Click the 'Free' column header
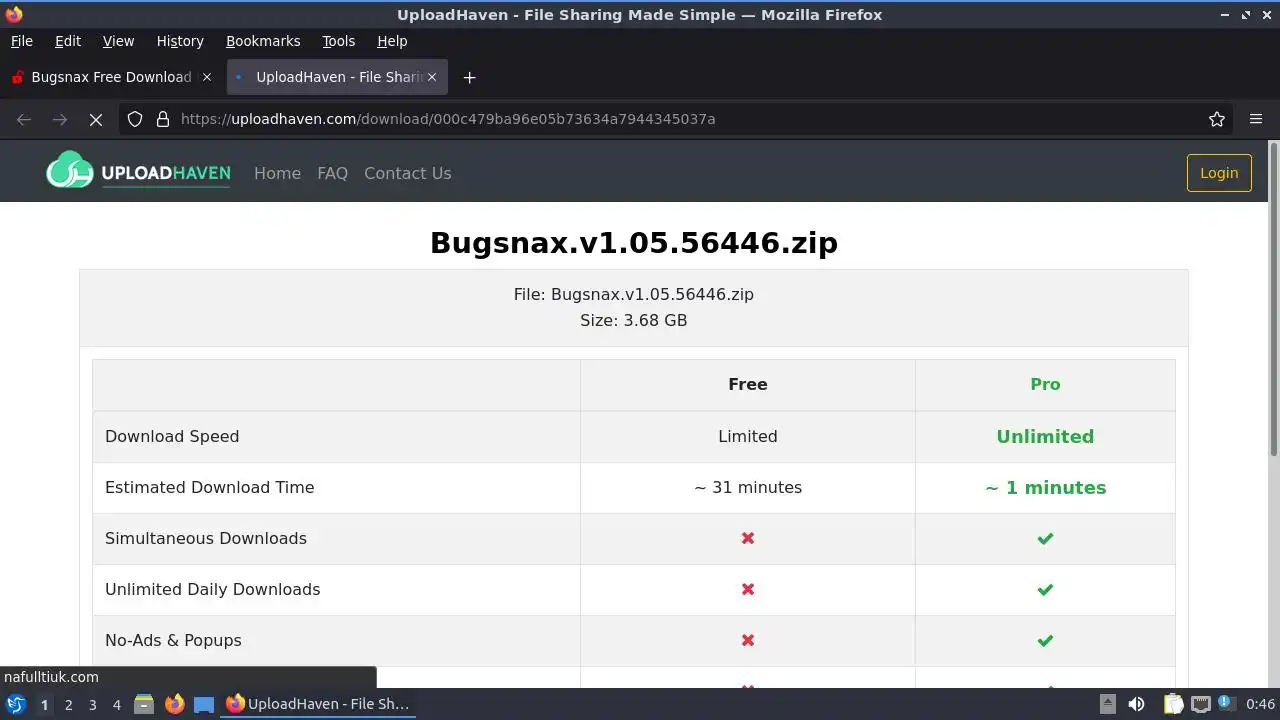The height and width of the screenshot is (720, 1280). click(748, 384)
